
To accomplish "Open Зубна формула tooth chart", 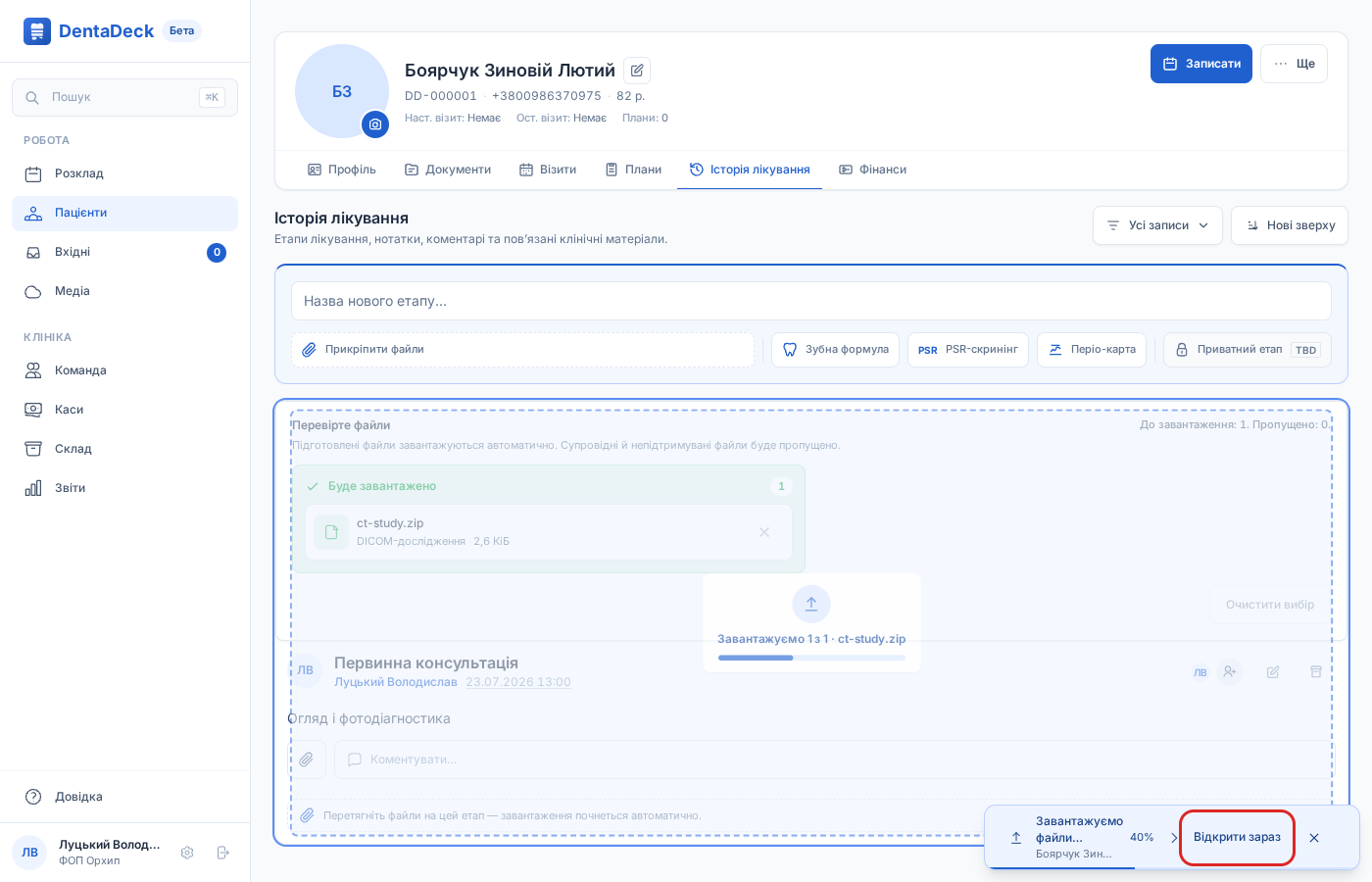I will (x=836, y=350).
